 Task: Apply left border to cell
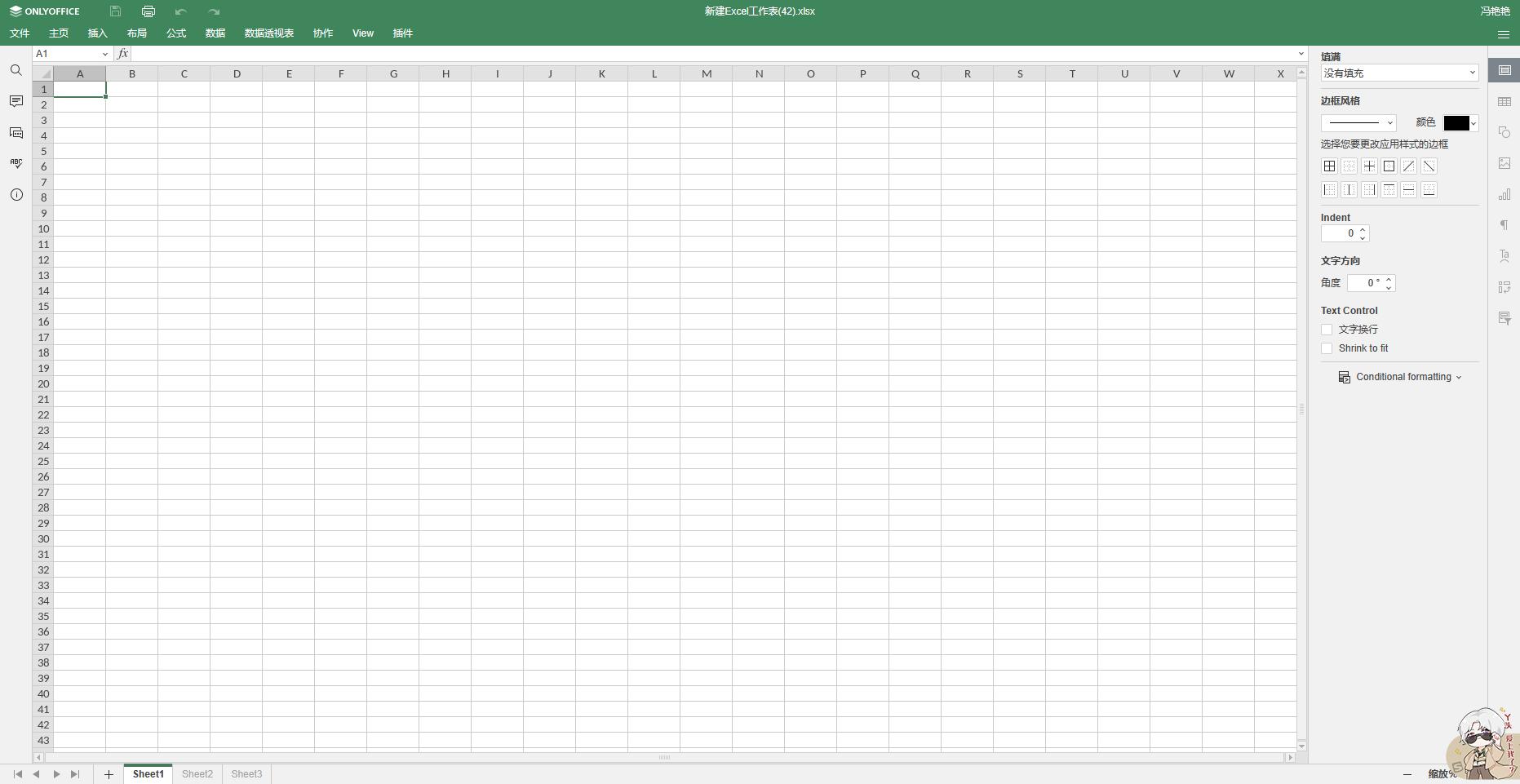click(x=1329, y=190)
